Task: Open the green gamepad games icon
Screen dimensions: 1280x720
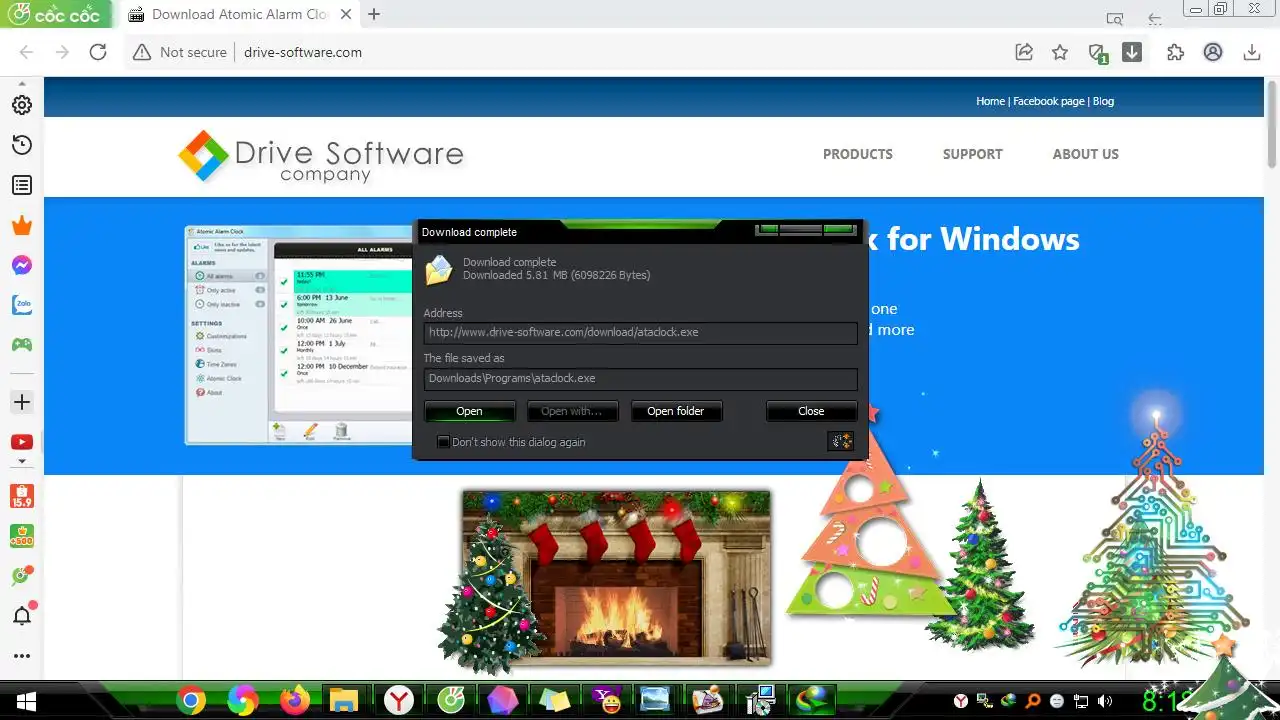Action: [21, 345]
